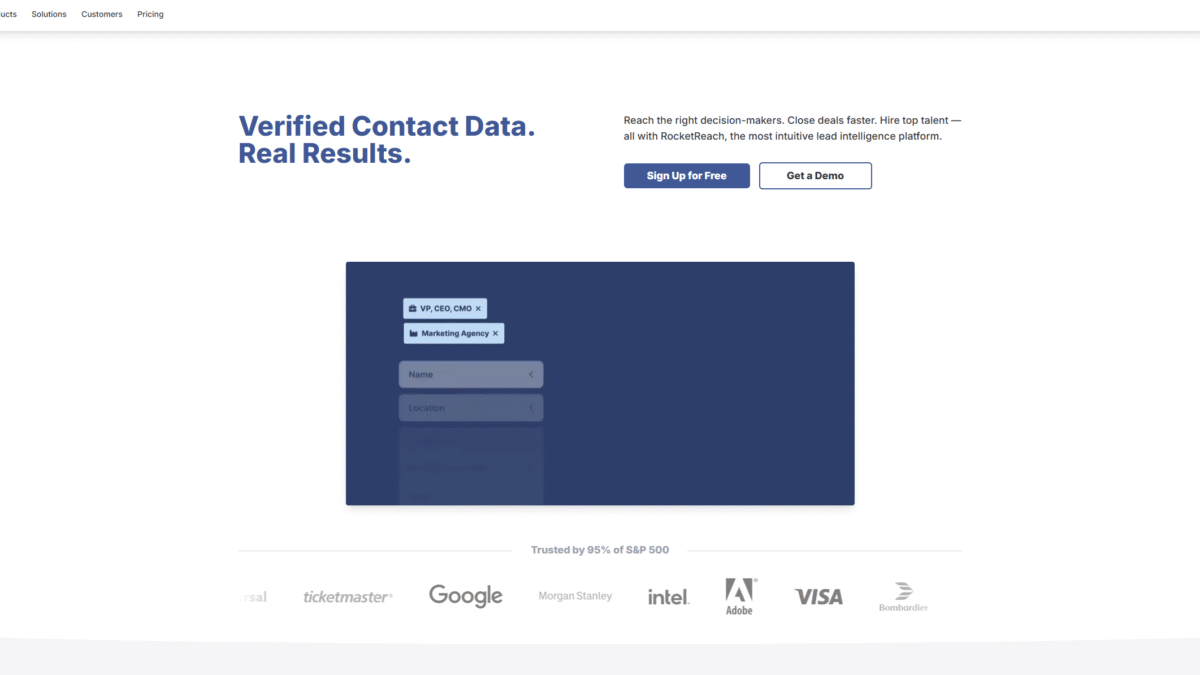Screen dimensions: 1200x675
Task: Click the Bombardier logo
Action: pos(903,597)
